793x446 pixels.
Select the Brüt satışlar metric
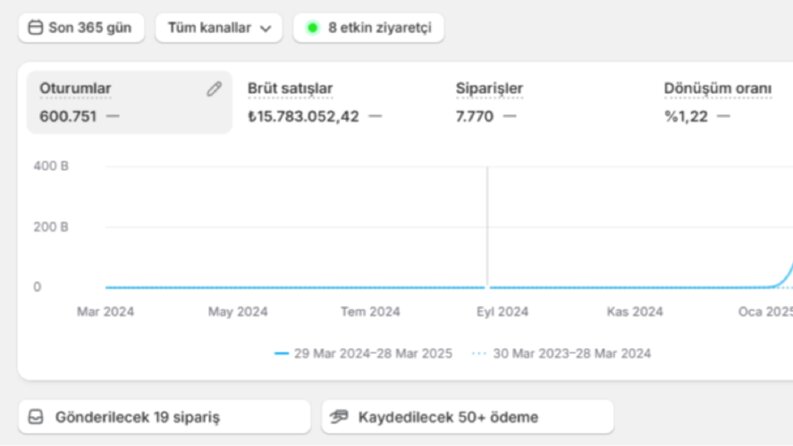(x=290, y=88)
